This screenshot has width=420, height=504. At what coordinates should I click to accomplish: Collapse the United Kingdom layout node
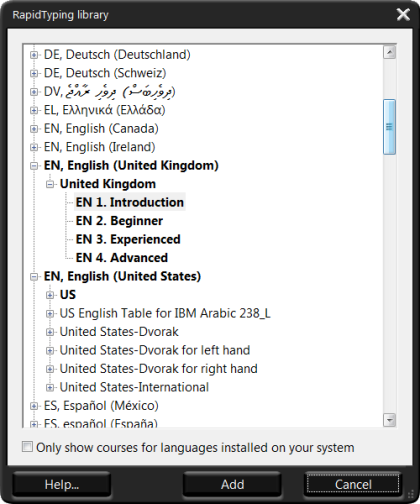point(50,184)
